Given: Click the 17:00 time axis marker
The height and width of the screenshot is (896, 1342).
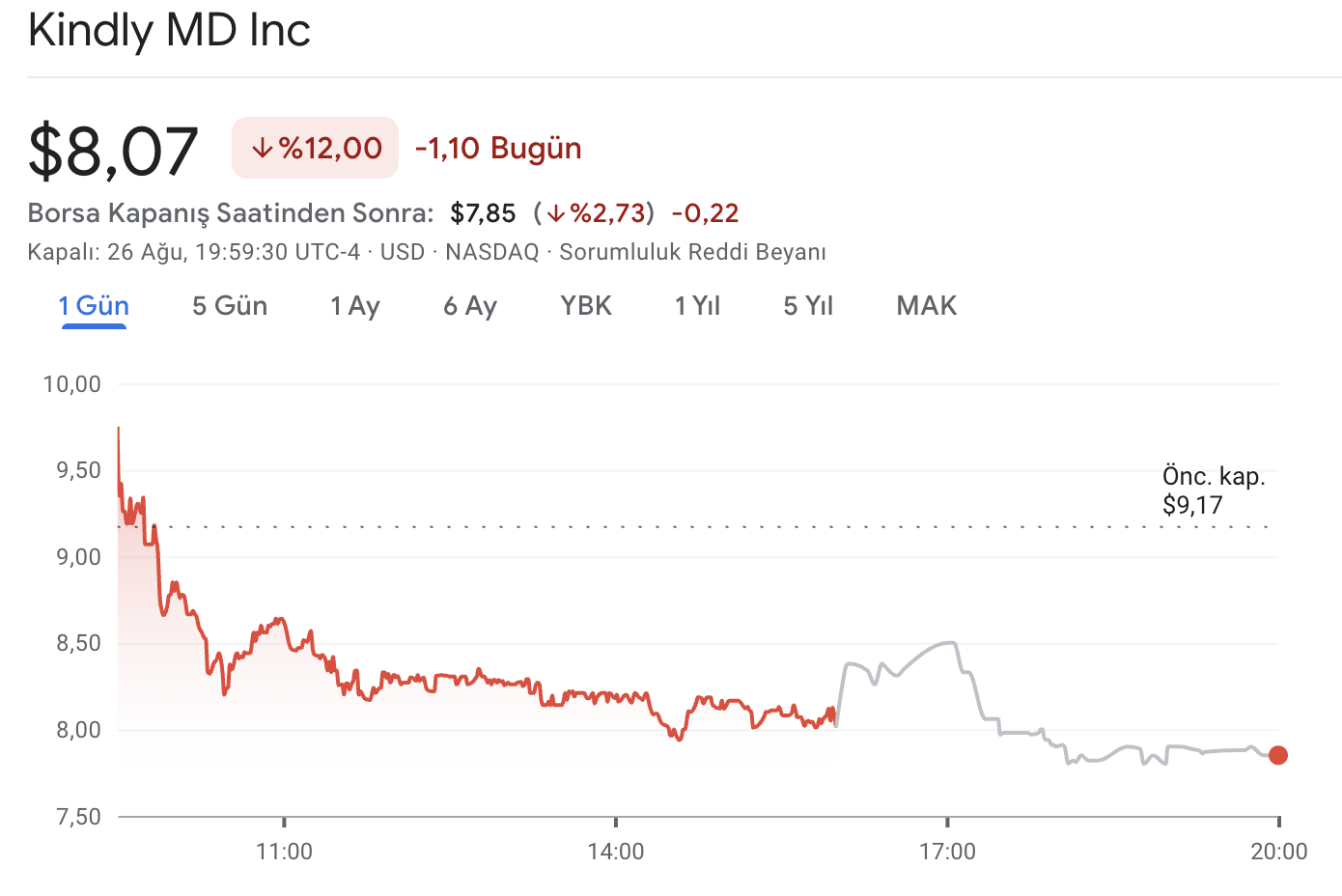Looking at the screenshot, I should (947, 851).
